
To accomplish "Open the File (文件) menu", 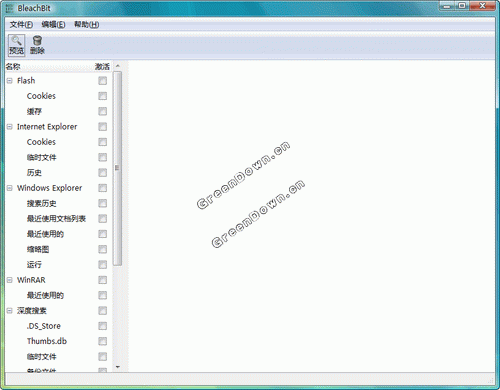I will point(21,24).
